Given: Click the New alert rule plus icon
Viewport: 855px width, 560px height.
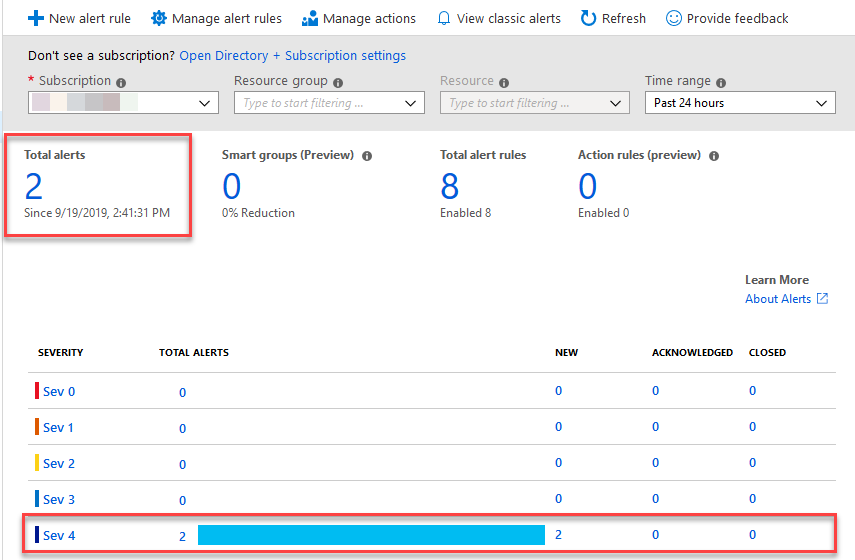Looking at the screenshot, I should (35, 18).
